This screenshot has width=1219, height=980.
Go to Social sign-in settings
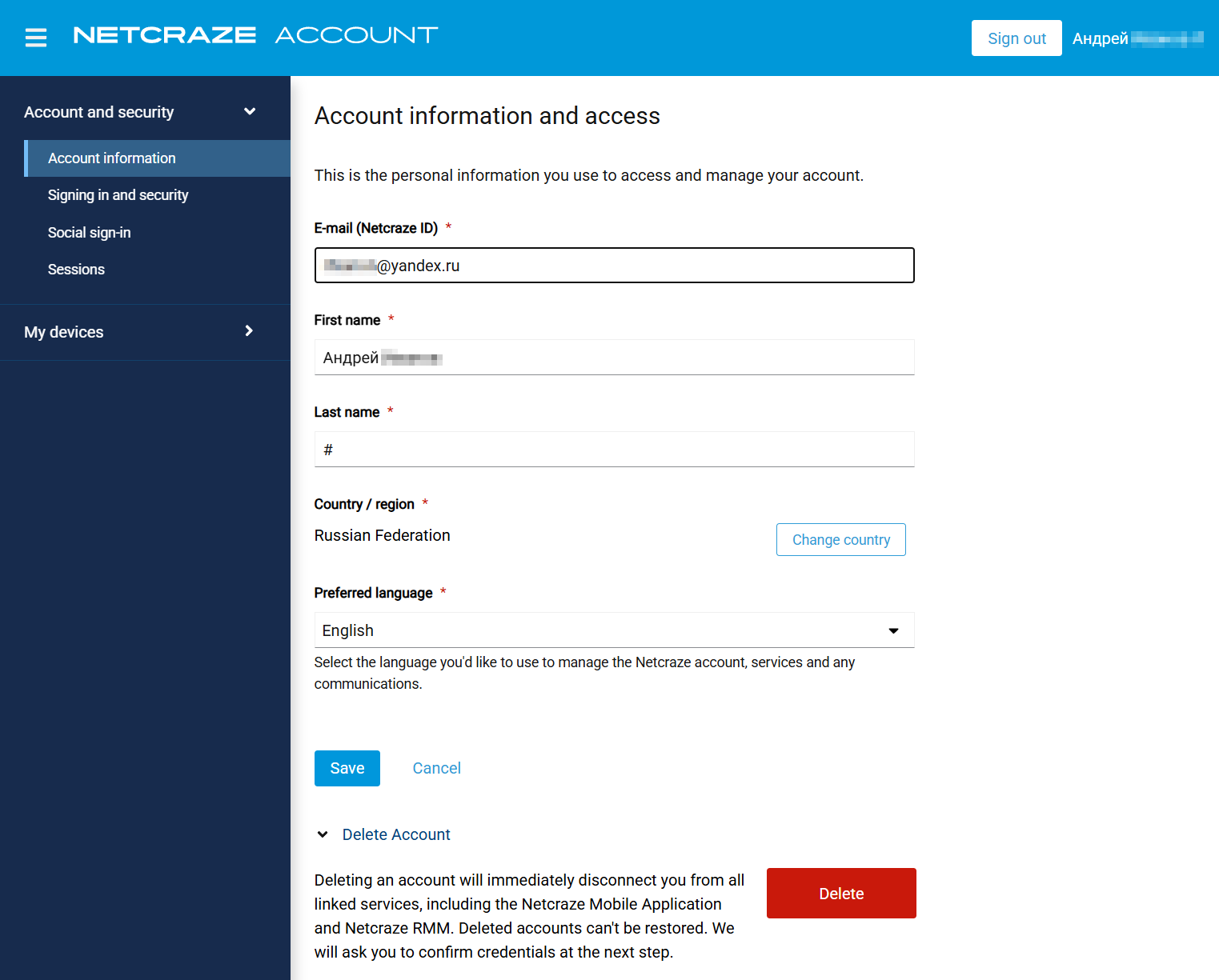pos(89,233)
